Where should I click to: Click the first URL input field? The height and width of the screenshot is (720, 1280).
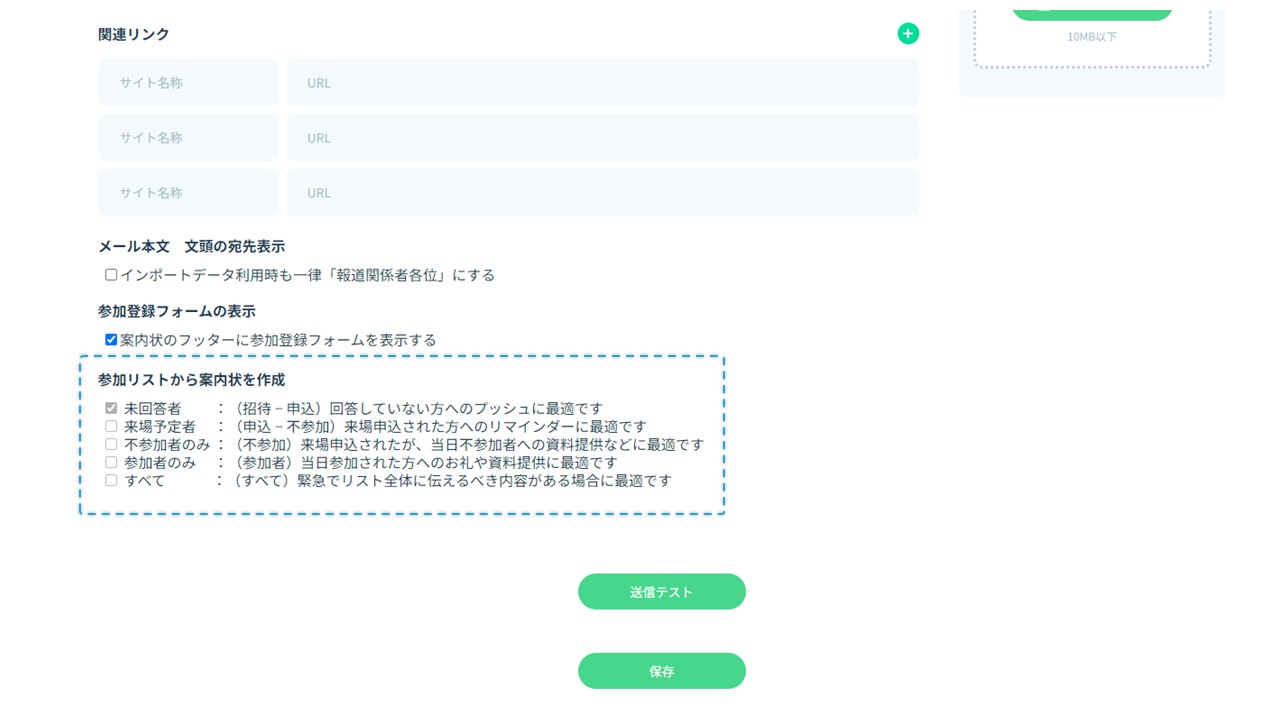point(602,83)
